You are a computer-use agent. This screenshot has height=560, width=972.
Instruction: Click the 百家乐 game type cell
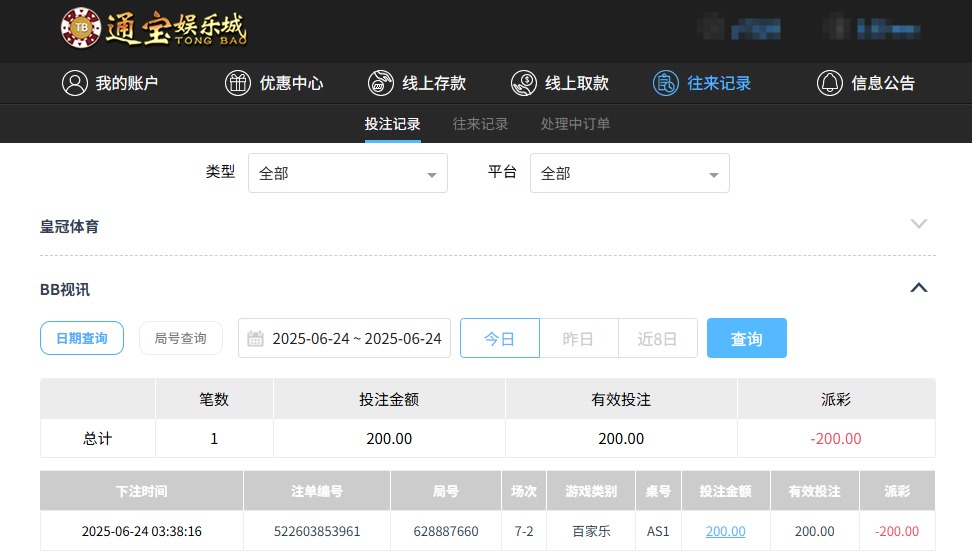[x=591, y=531]
